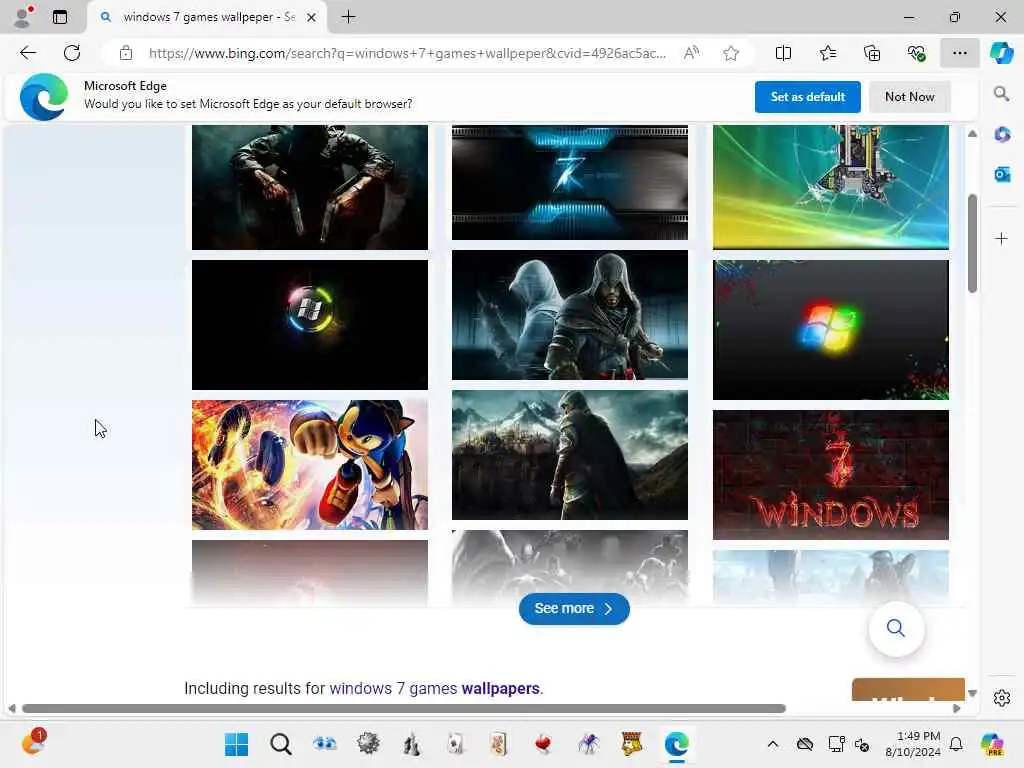Viewport: 1024px width, 768px height.
Task: Launch Spider Solitaire taskbar icon
Action: (x=588, y=744)
